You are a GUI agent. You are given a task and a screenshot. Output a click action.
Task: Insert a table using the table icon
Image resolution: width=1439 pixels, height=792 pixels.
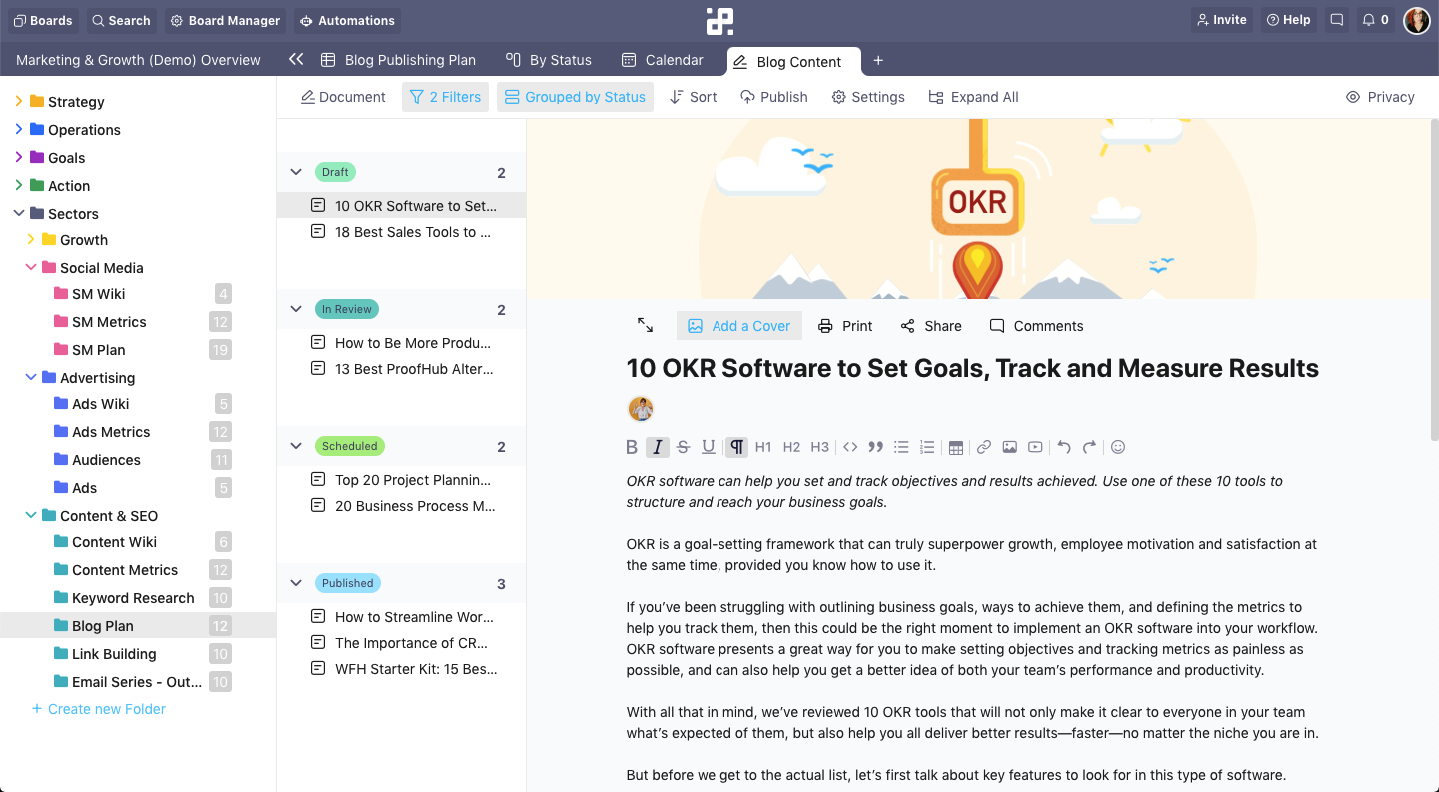(x=956, y=447)
